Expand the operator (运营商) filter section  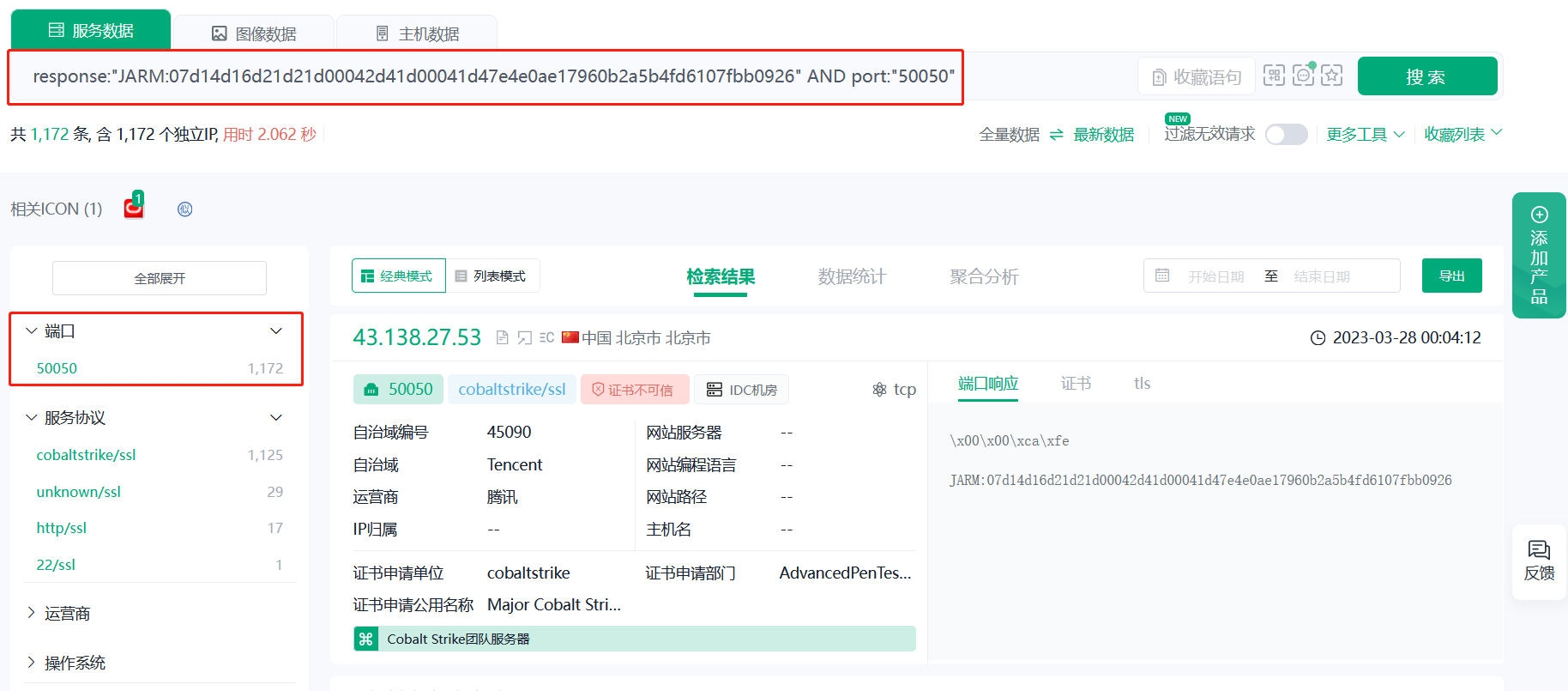67,613
